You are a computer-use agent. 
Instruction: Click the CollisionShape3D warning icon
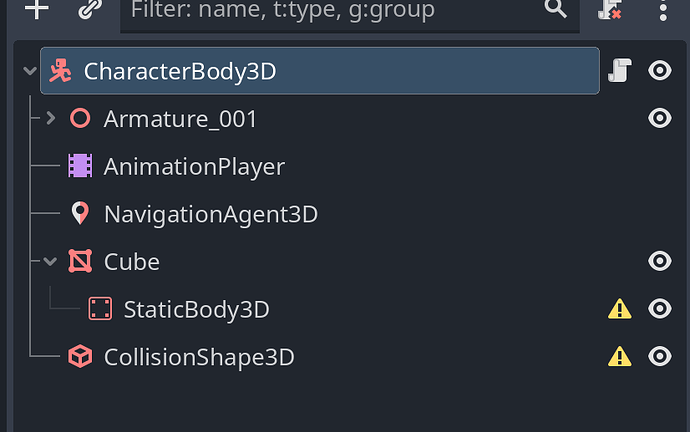click(620, 356)
